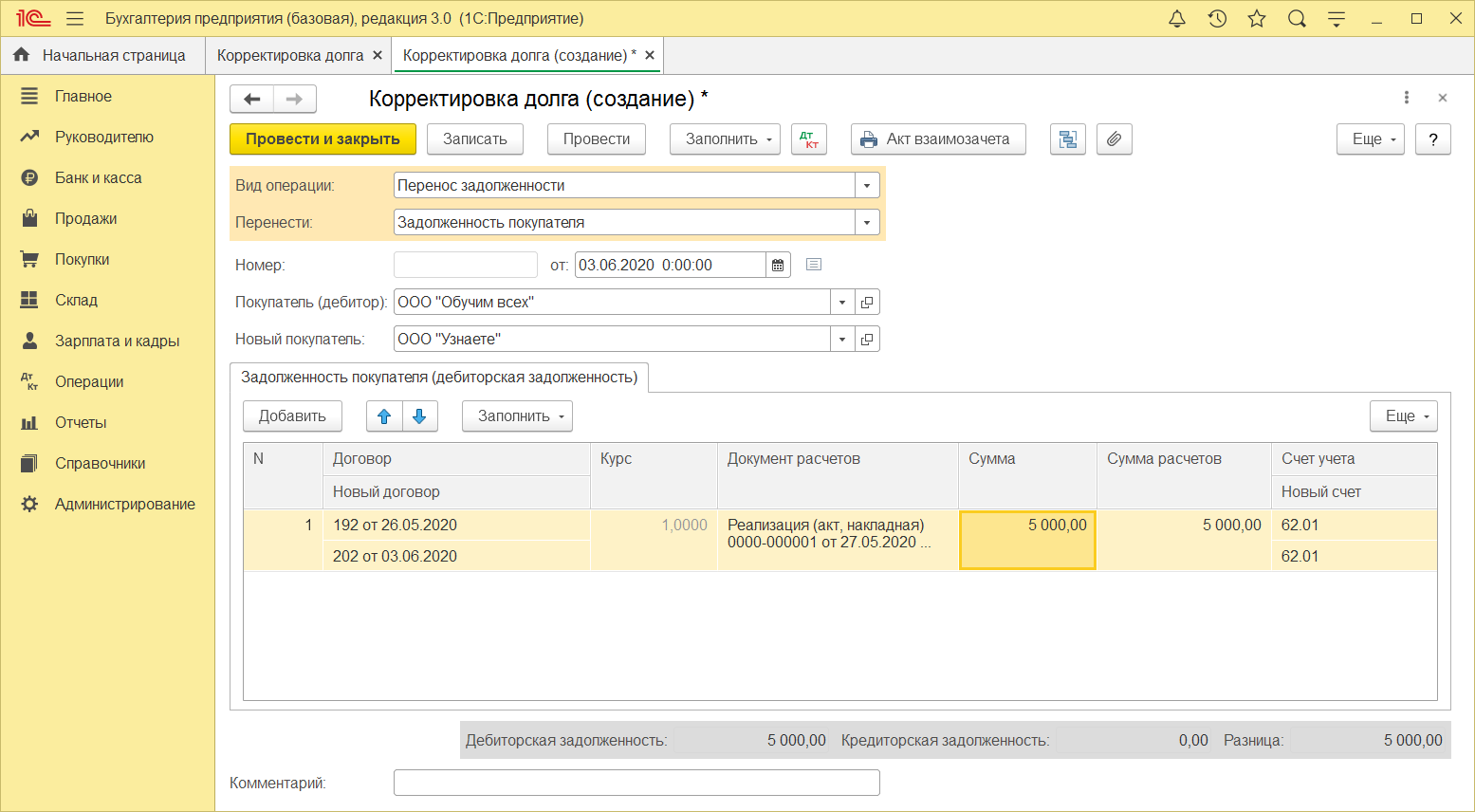
Task: Click the Номер input field
Action: 466,265
